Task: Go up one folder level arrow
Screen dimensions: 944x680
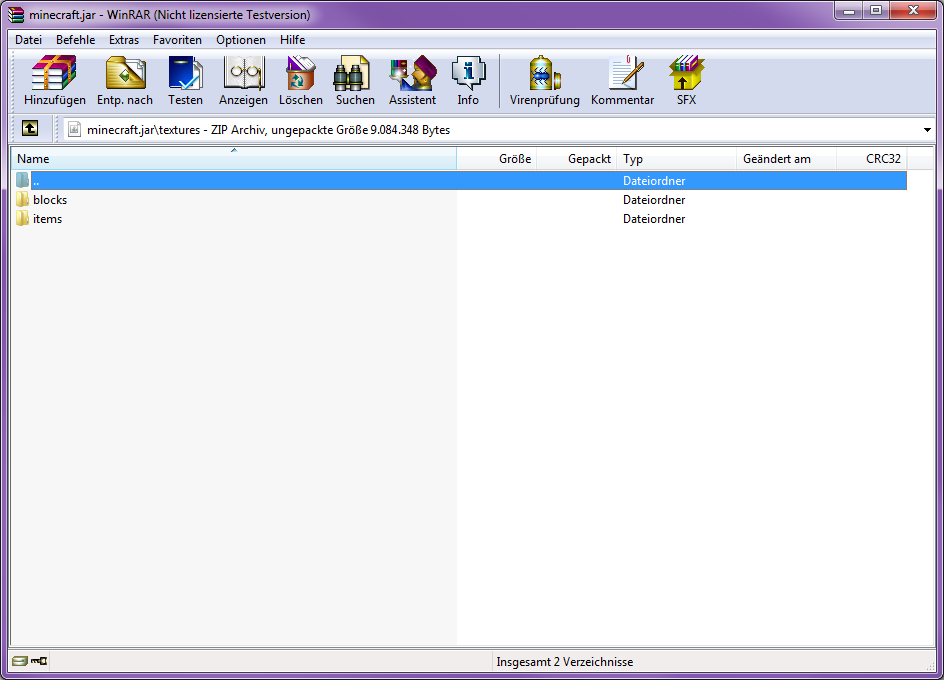Action: click(30, 128)
